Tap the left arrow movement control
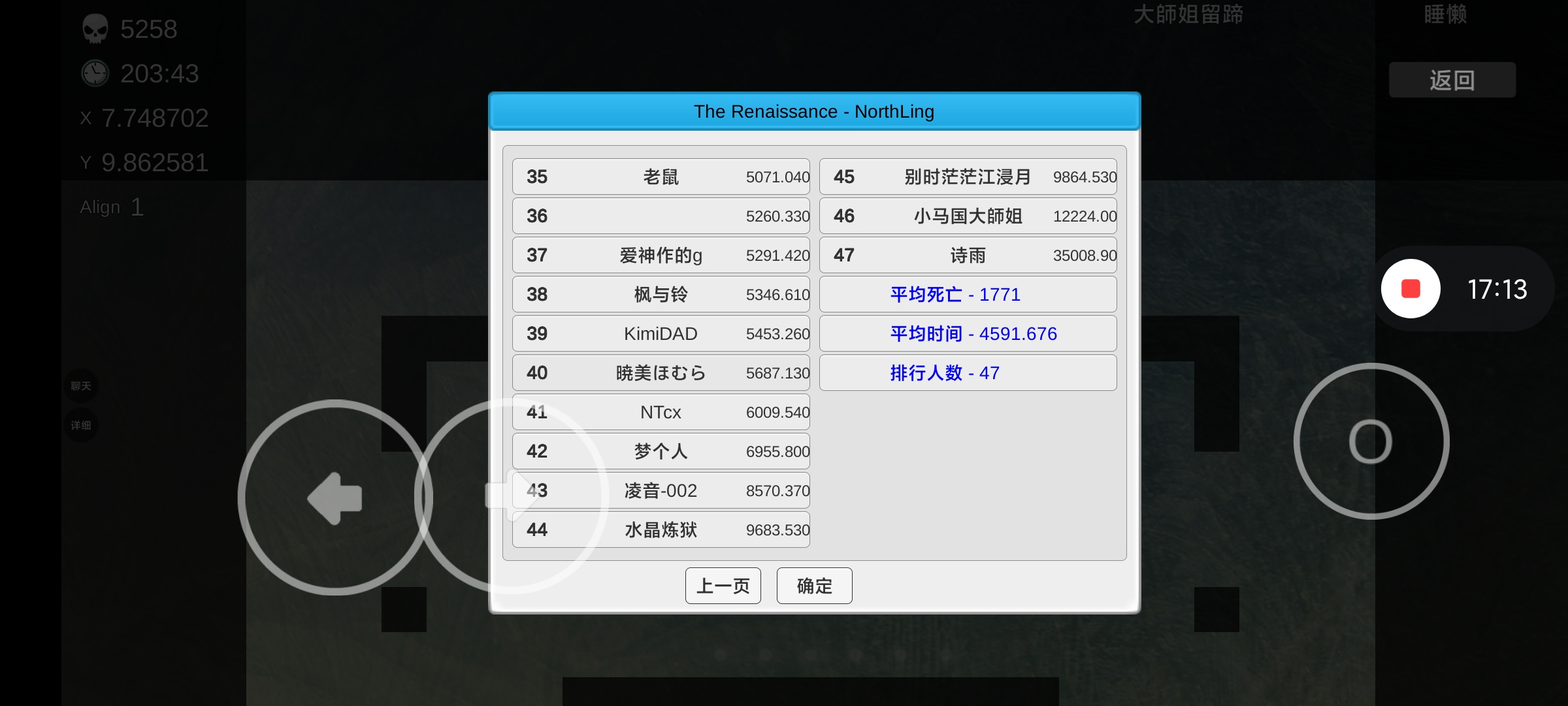The height and width of the screenshot is (706, 1568). [335, 497]
